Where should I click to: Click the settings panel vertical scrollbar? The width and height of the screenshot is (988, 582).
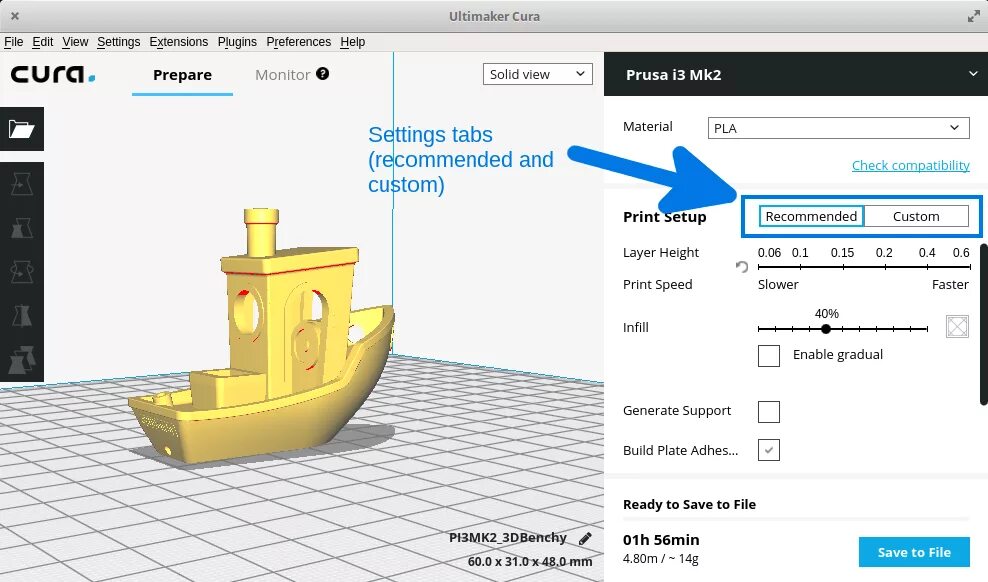coord(984,324)
